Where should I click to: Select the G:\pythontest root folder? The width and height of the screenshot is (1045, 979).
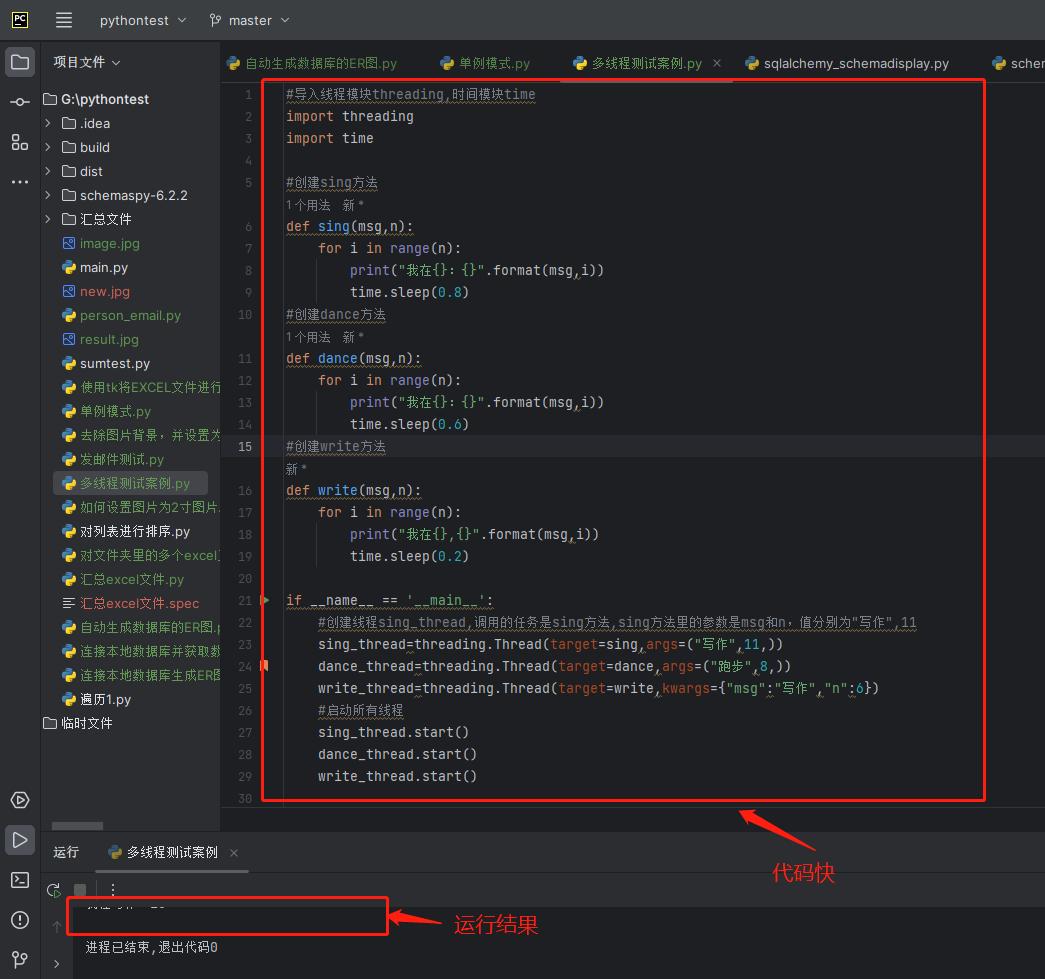(x=96, y=99)
